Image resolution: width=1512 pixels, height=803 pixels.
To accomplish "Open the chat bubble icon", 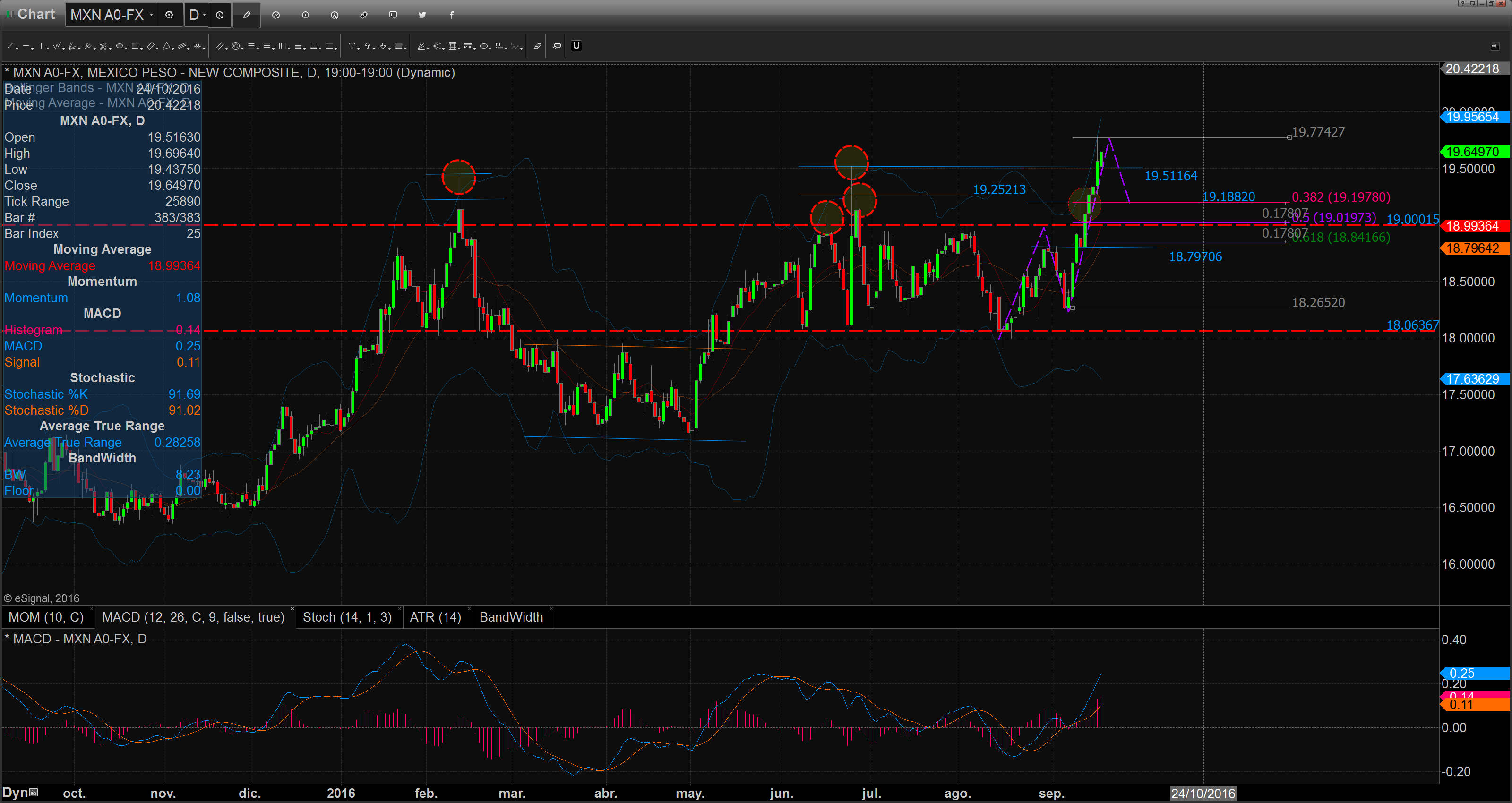I will pos(393,15).
